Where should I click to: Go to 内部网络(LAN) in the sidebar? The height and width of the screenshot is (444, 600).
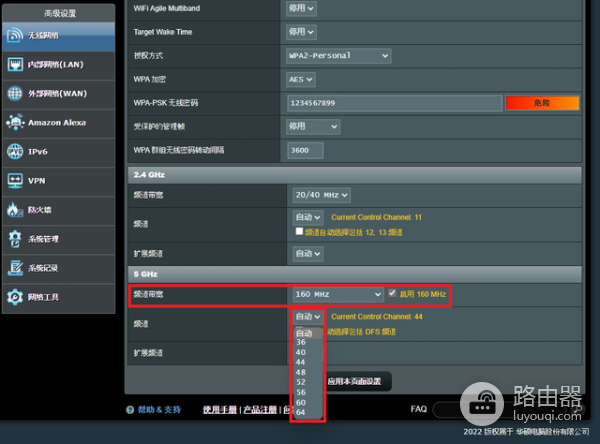tap(15, 65)
